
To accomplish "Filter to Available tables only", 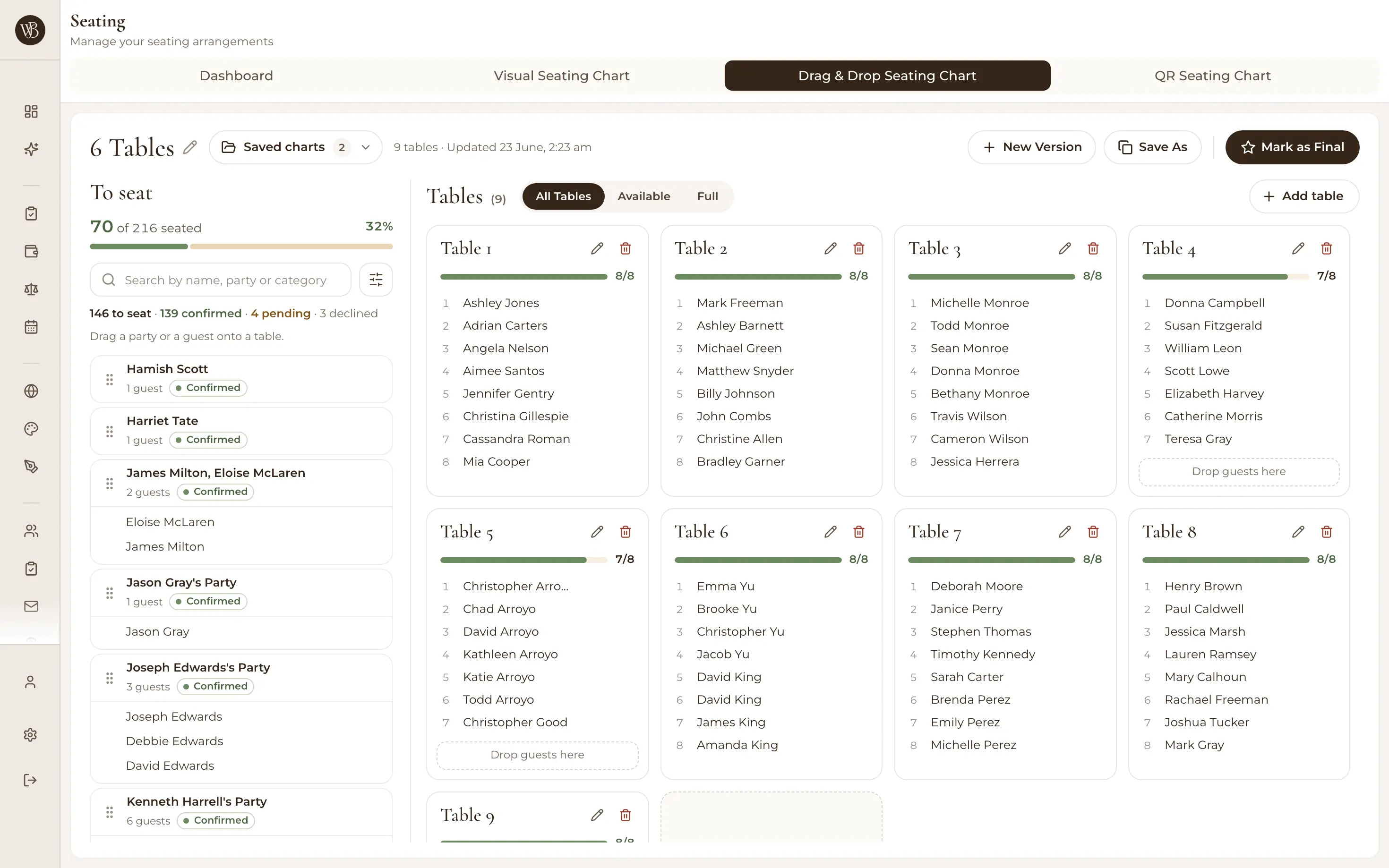I will (x=643, y=196).
